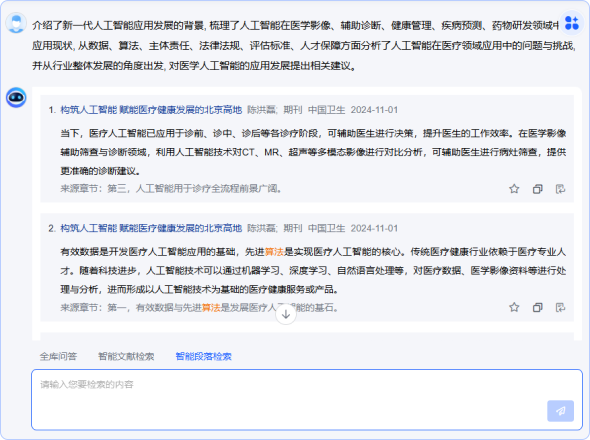590x440 pixels.
Task: Copy result 2 paragraph text
Action: [x=538, y=308]
